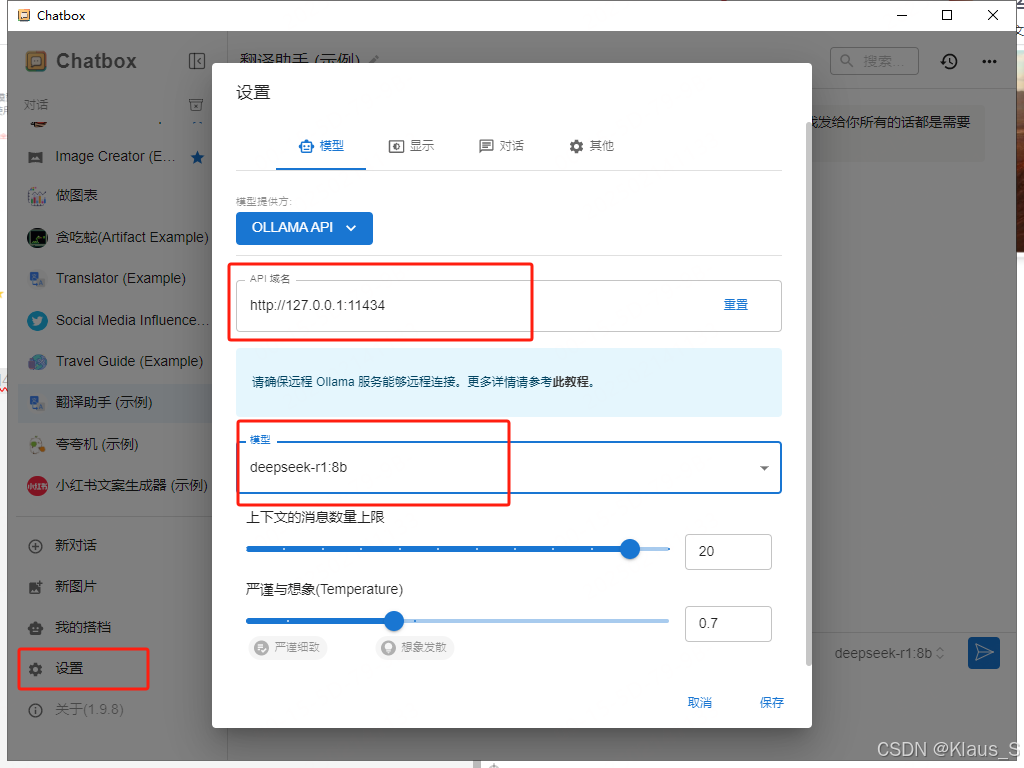
Task: Open Social Media Influencer conversation
Action: coord(114,320)
